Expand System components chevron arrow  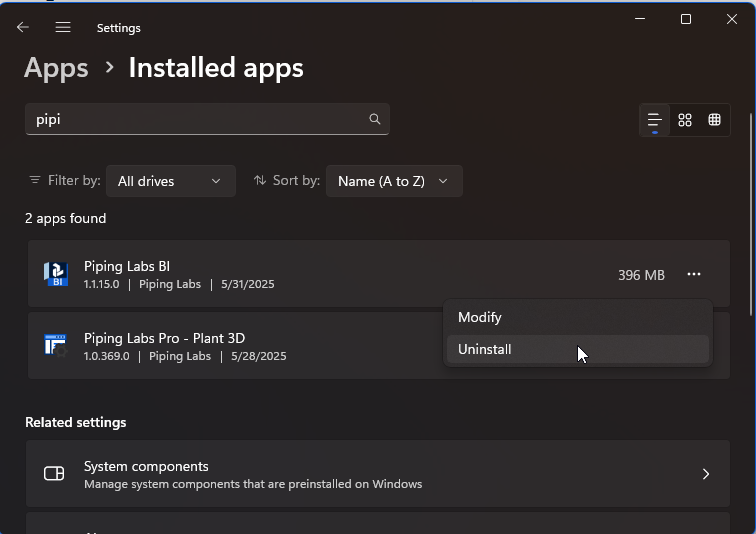tap(706, 474)
